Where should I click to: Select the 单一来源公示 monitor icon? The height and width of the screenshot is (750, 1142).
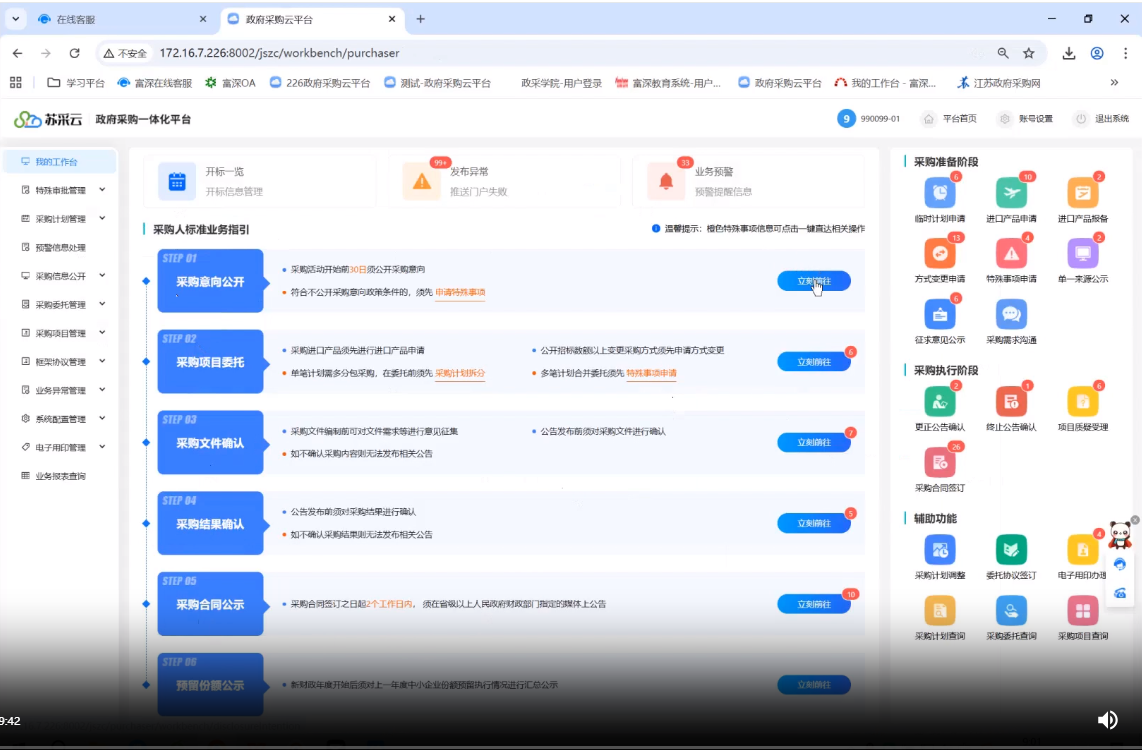click(x=1082, y=253)
